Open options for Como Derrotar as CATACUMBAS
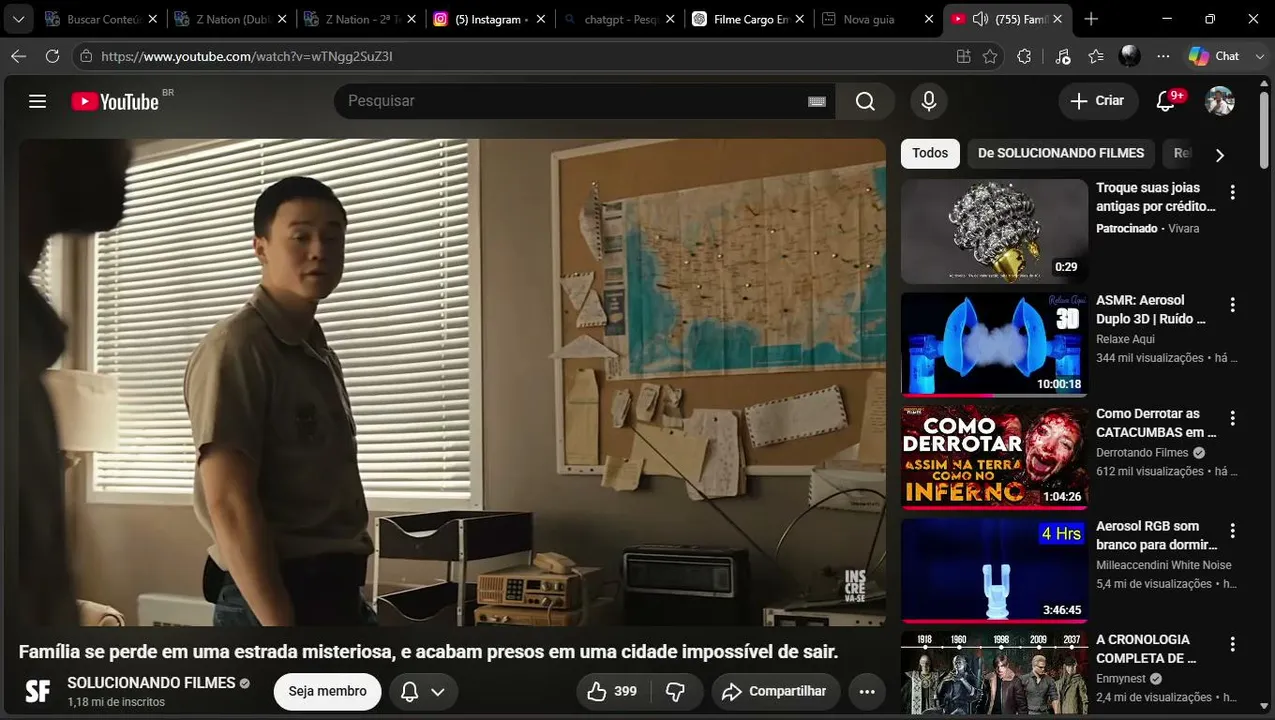The width and height of the screenshot is (1275, 720). [1233, 418]
